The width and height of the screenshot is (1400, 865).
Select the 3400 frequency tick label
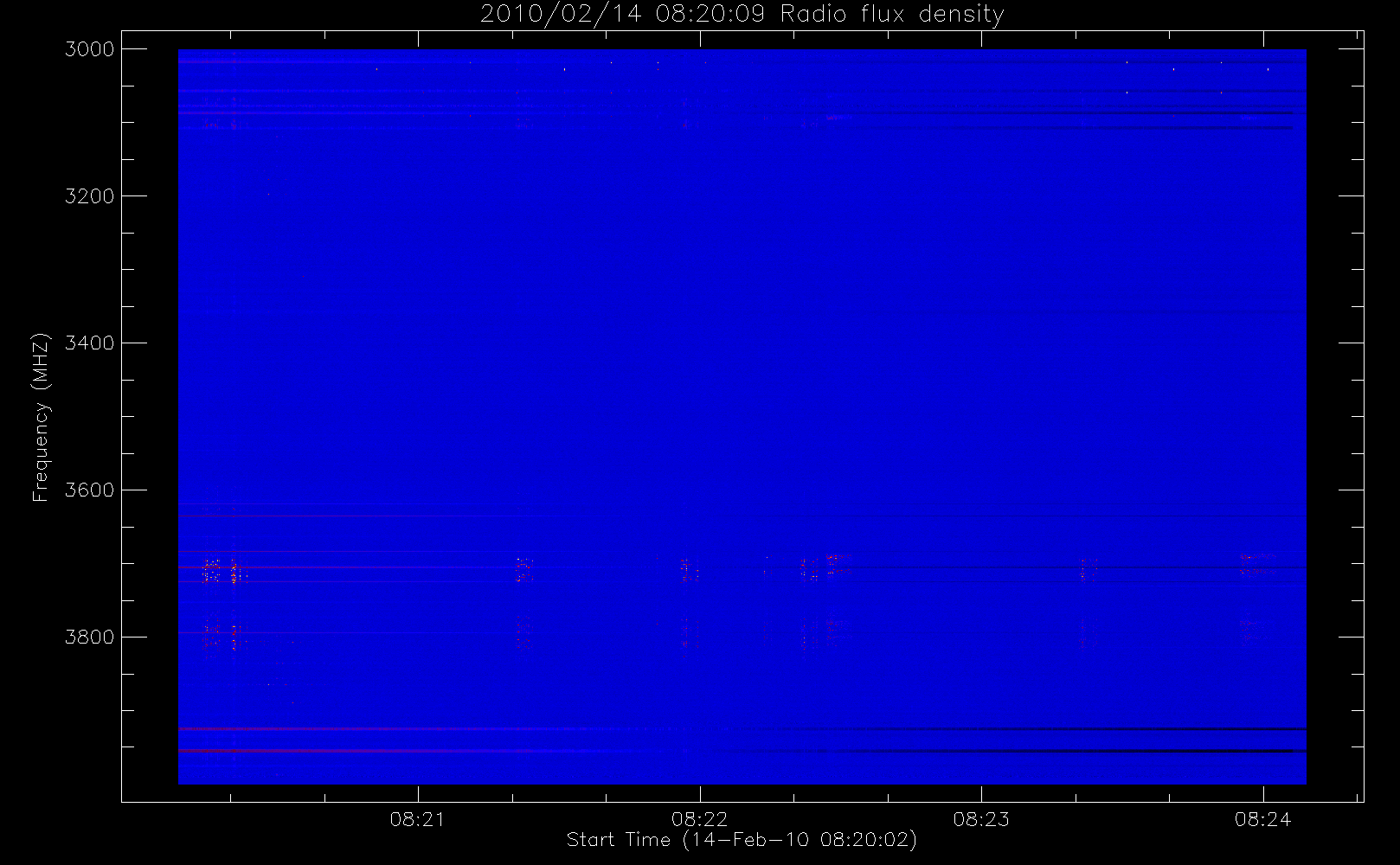pyautogui.click(x=90, y=343)
